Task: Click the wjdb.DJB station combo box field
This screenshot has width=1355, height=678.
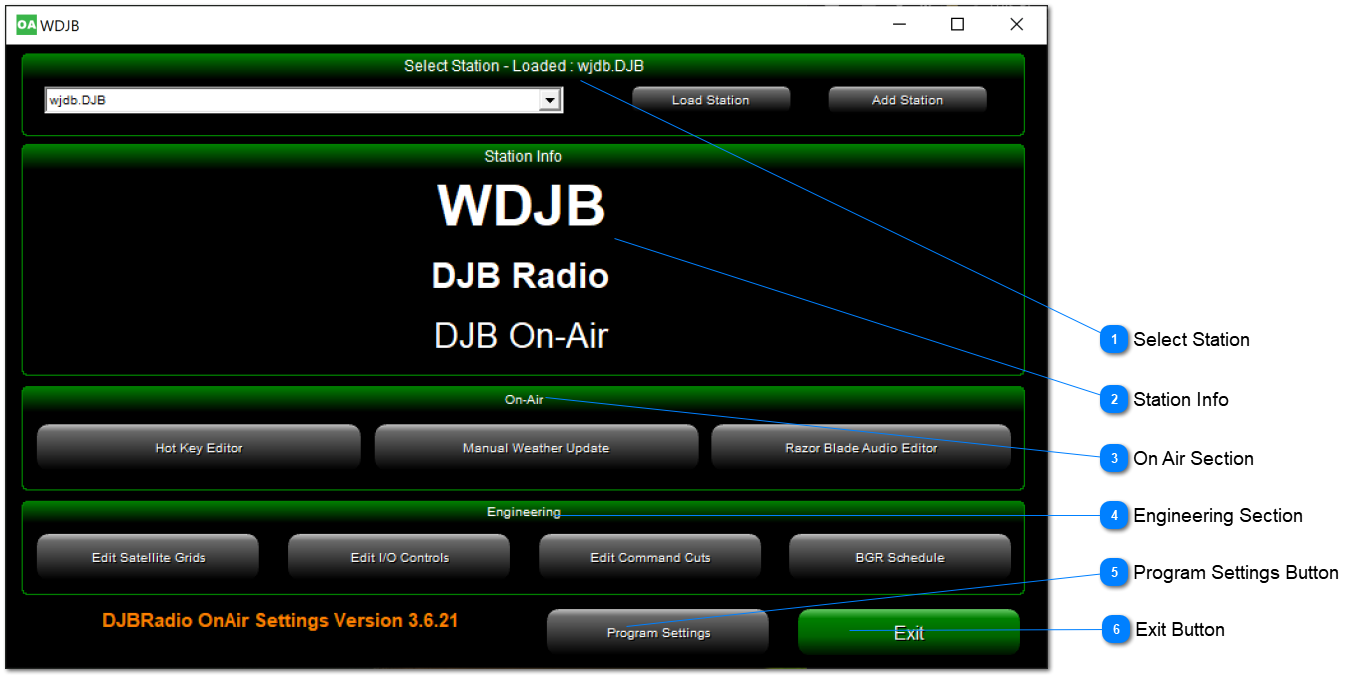Action: pos(303,100)
